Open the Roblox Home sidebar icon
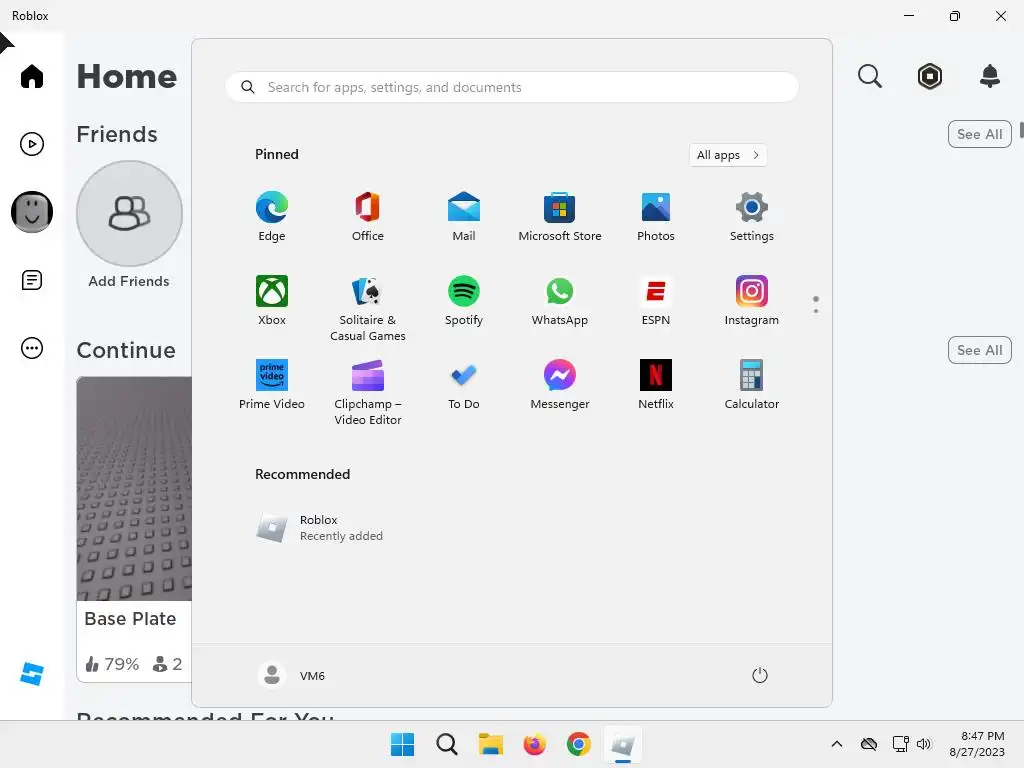 (x=31, y=76)
